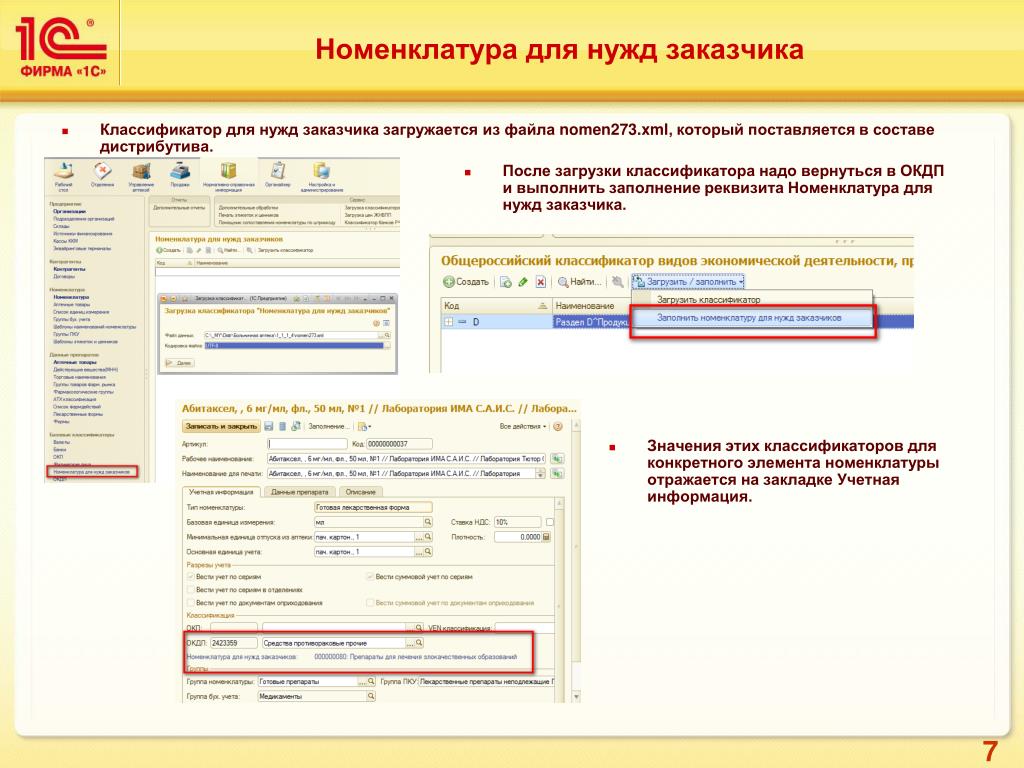Click the green Создать icon in ОКВЭД list
Screen dimensions: 1024x768
tap(449, 282)
